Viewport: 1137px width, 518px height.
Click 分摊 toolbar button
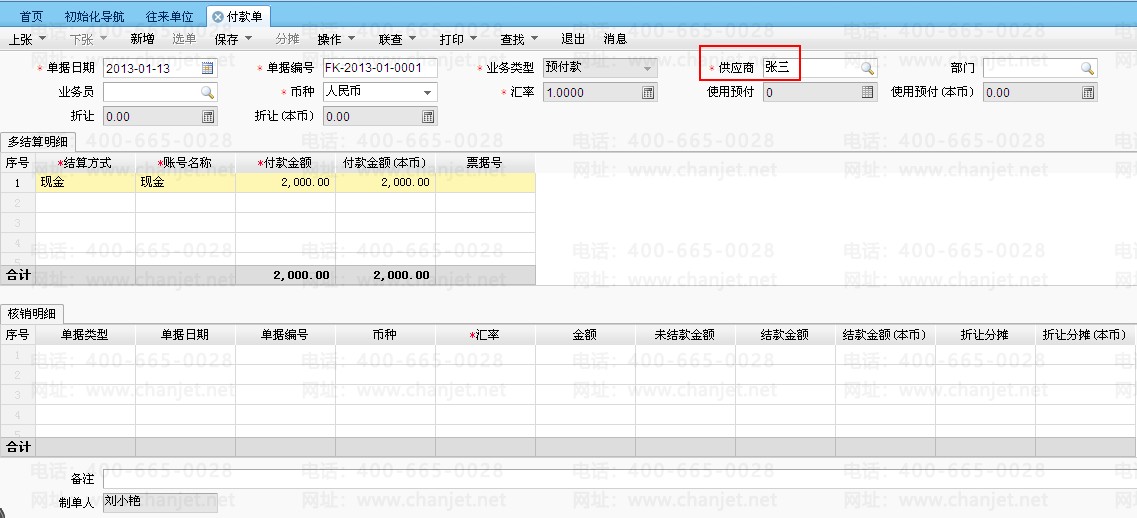[287, 39]
